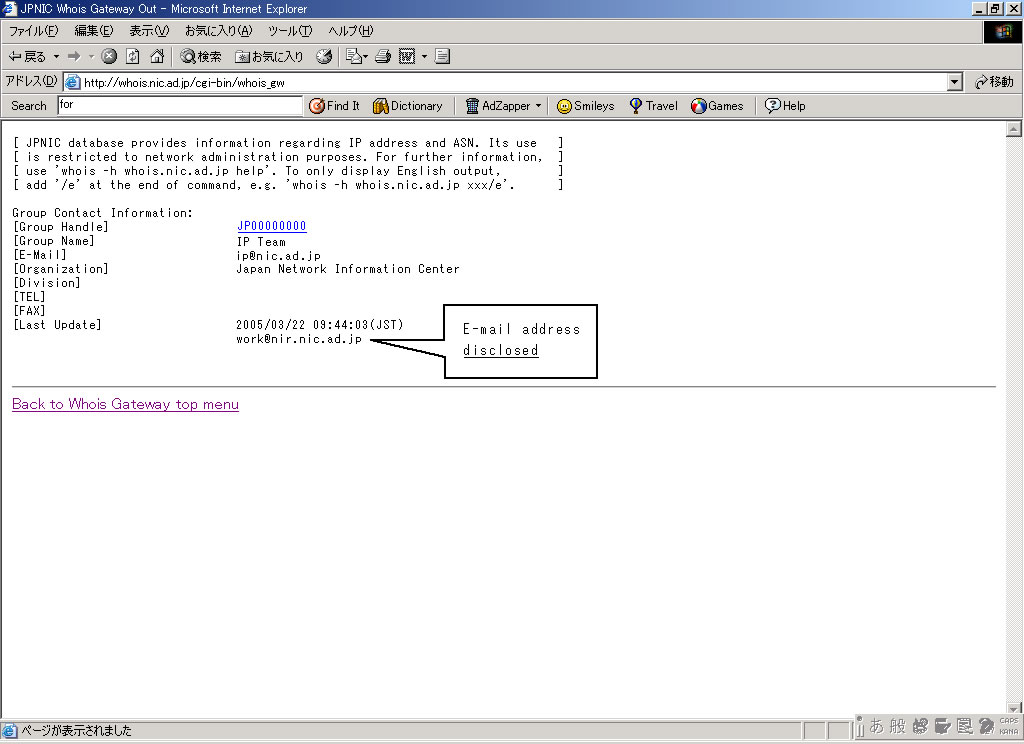This screenshot has width=1024, height=744.
Task: Click the vertical scrollbar down arrow
Action: coord(1014,709)
